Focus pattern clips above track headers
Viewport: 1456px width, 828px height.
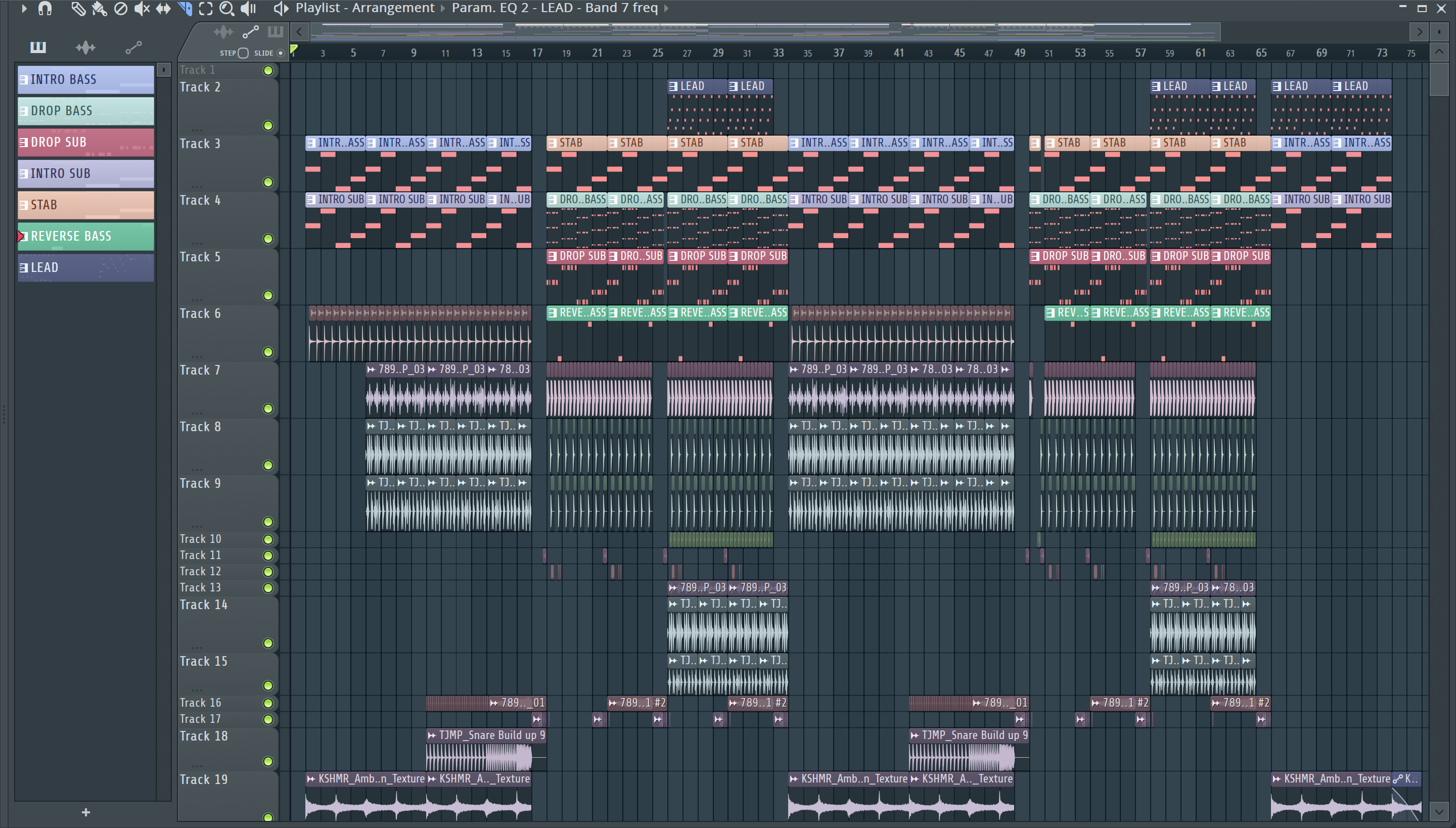pyautogui.click(x=275, y=31)
